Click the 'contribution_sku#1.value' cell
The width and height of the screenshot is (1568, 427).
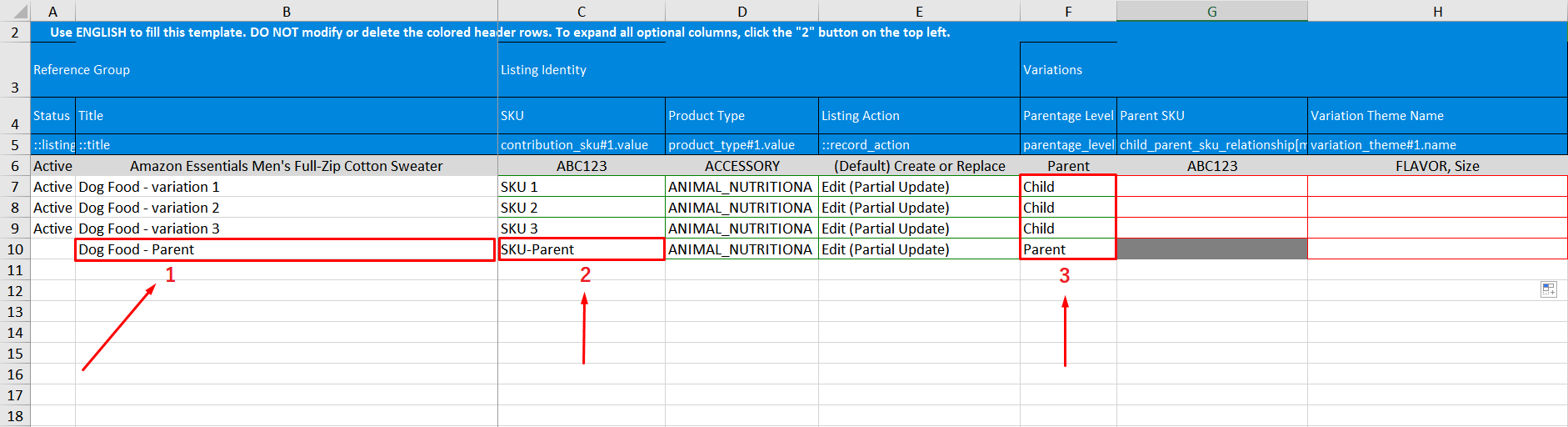pyautogui.click(x=582, y=145)
